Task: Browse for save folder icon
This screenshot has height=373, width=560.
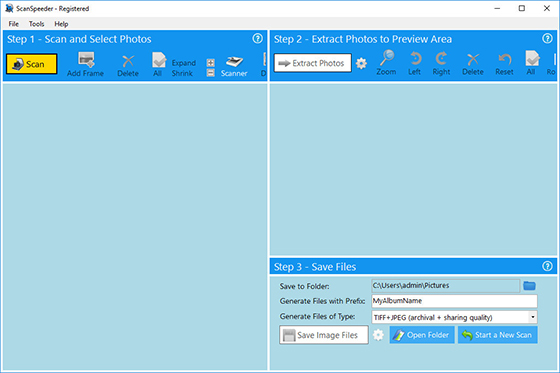Action: [x=529, y=285]
